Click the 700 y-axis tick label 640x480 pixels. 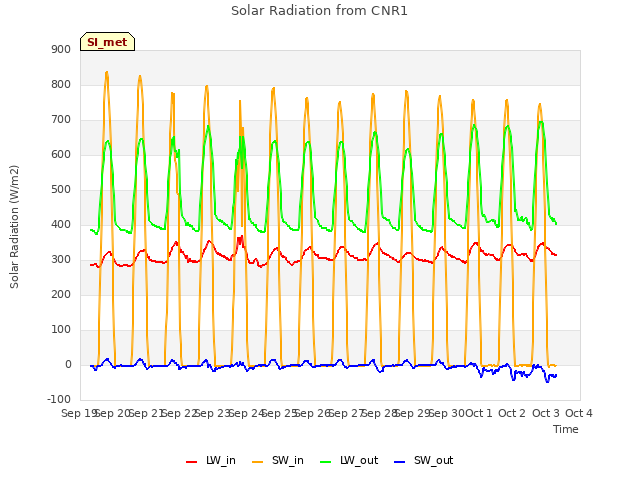coord(61,120)
